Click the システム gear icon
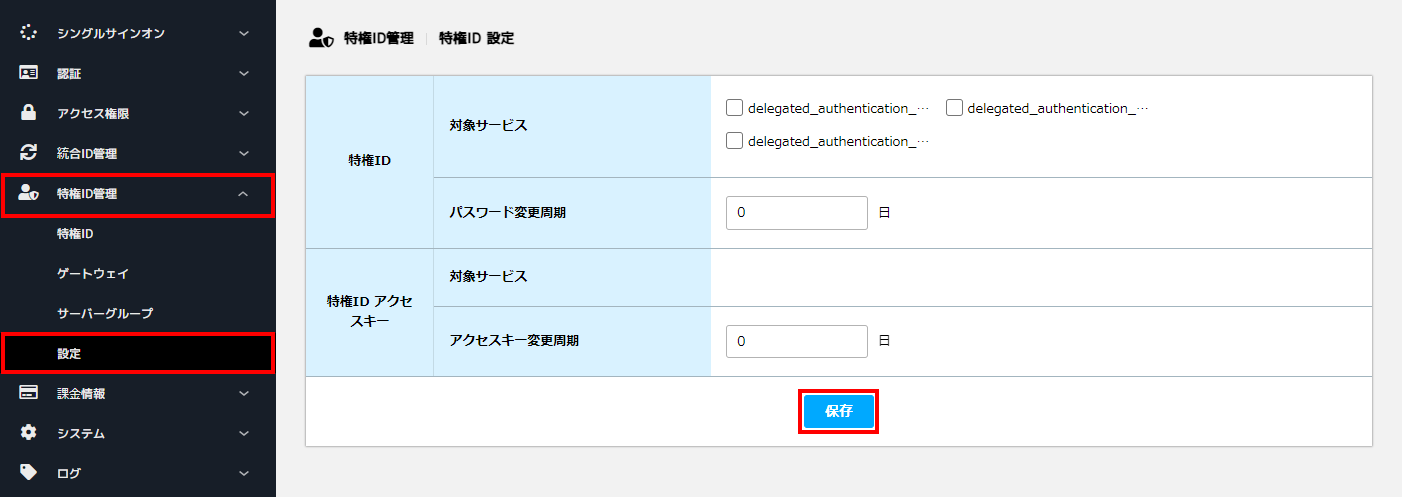This screenshot has width=1402, height=497. click(29, 433)
